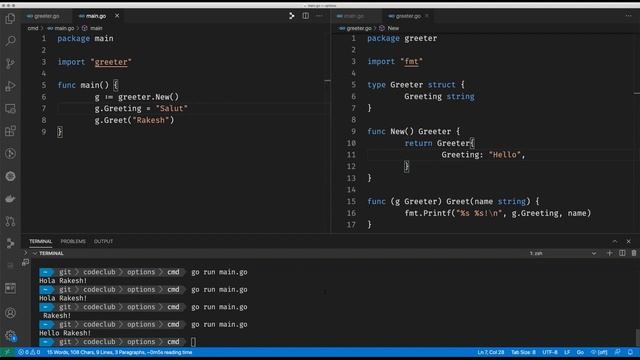The height and width of the screenshot is (360, 640).
Task: Click greeter.New() call on line 6
Action: tap(148, 97)
